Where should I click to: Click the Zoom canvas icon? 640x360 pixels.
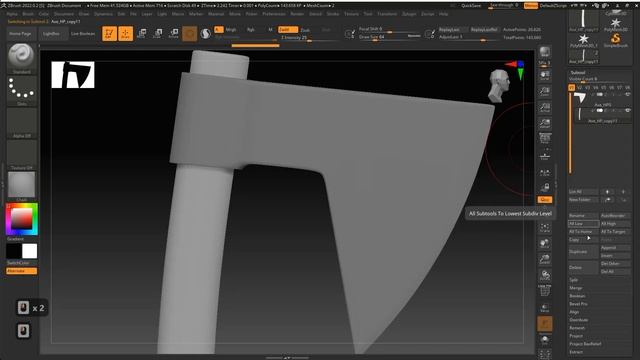pos(544,91)
